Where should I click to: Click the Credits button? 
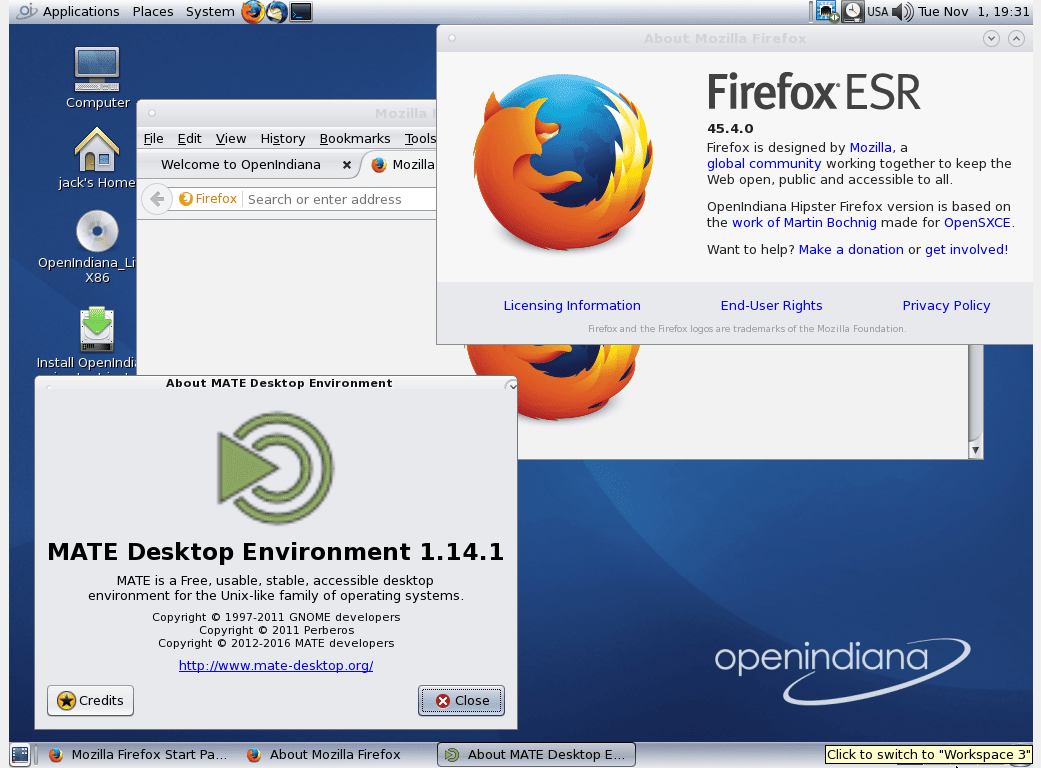90,700
